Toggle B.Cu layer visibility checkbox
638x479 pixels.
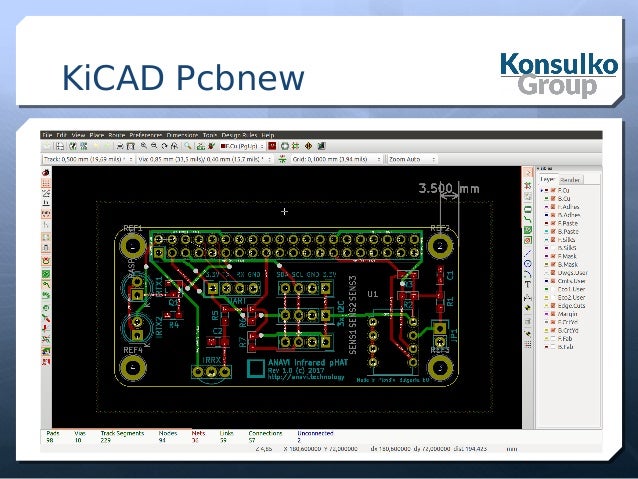[x=553, y=198]
